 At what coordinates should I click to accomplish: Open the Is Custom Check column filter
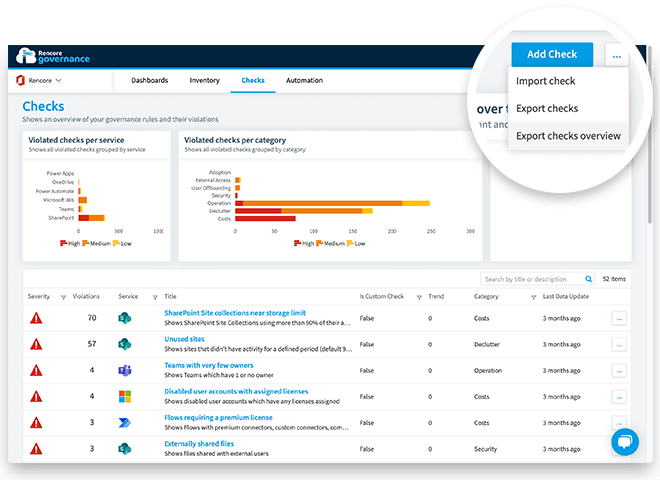pyautogui.click(x=419, y=297)
